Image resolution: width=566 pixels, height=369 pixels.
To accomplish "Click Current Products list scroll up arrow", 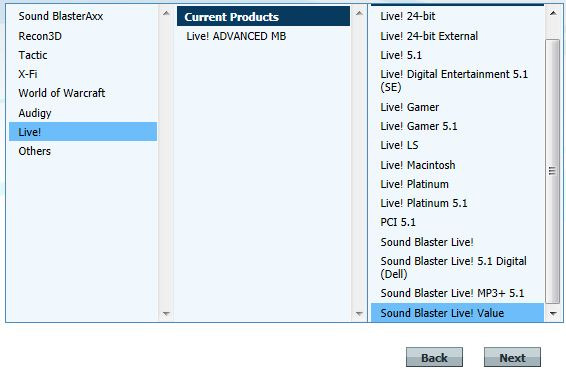I will pyautogui.click(x=359, y=13).
